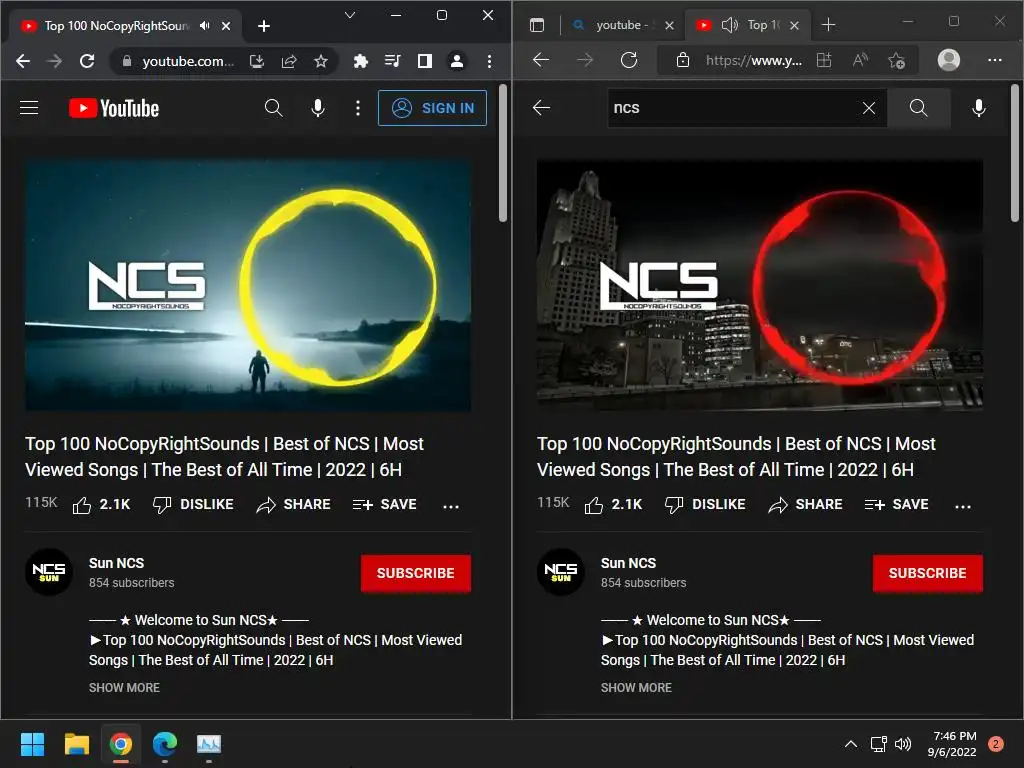Viewport: 1024px width, 768px height.
Task: Open Edge settings and more menu
Action: 995,60
